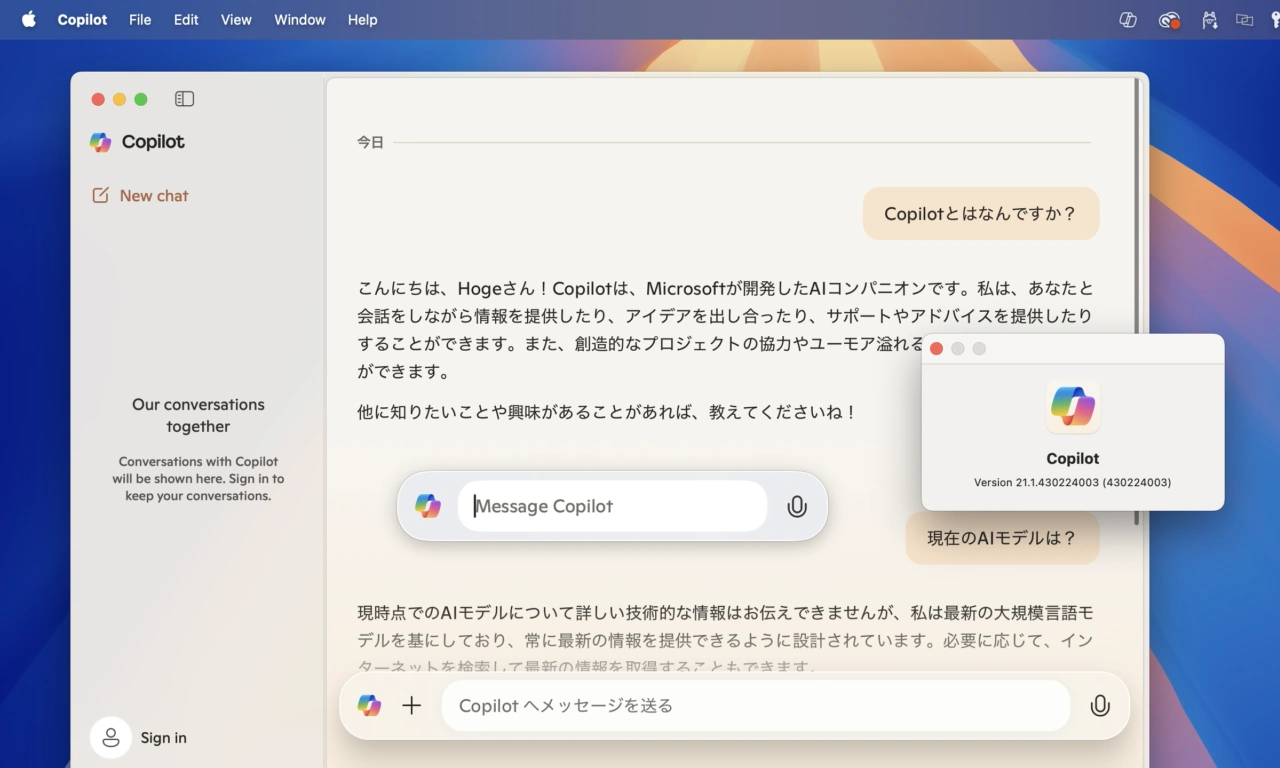Open the Window menu
This screenshot has width=1280, height=768.
pyautogui.click(x=300, y=20)
